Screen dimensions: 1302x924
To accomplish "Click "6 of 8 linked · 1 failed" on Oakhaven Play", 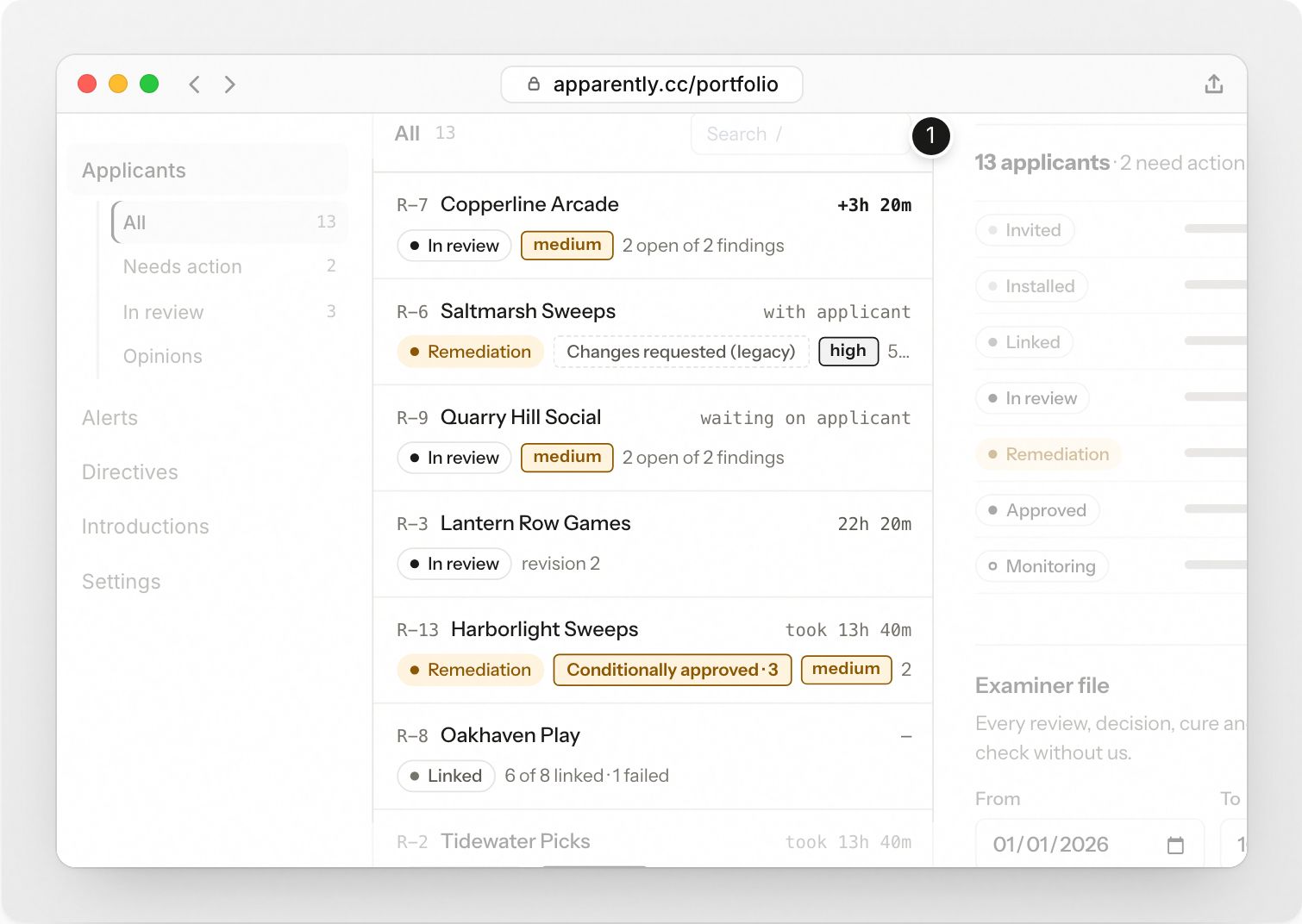I will pos(587,776).
